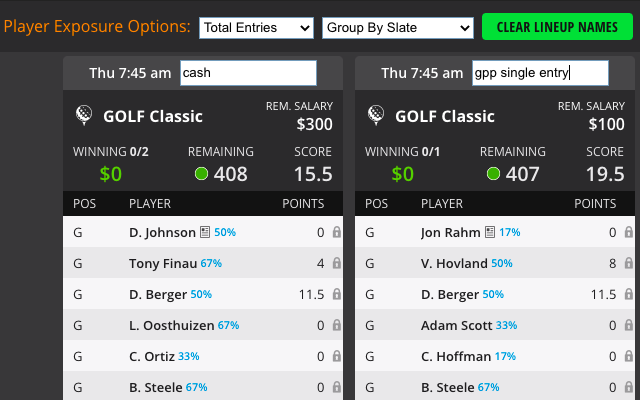Open the Group By Slate dropdown
This screenshot has height=400, width=640.
click(x=398, y=28)
